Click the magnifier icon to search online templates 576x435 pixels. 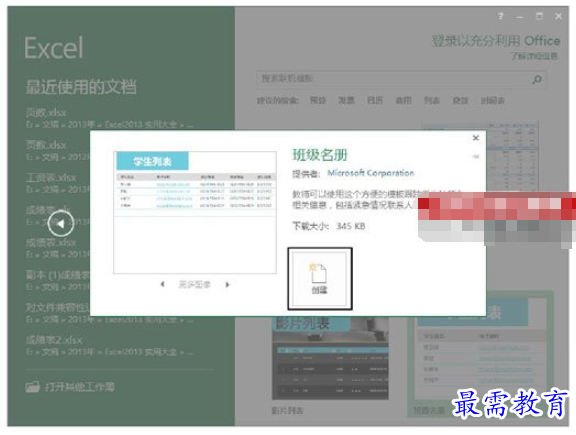point(537,79)
